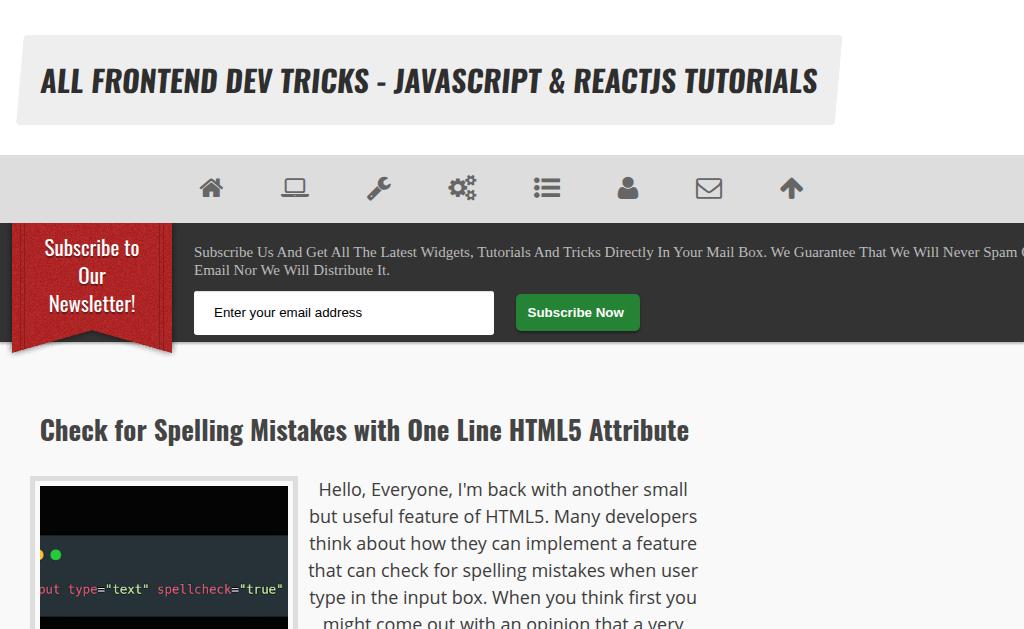Click the envelope contact icon
1024x629 pixels.
(x=709, y=188)
